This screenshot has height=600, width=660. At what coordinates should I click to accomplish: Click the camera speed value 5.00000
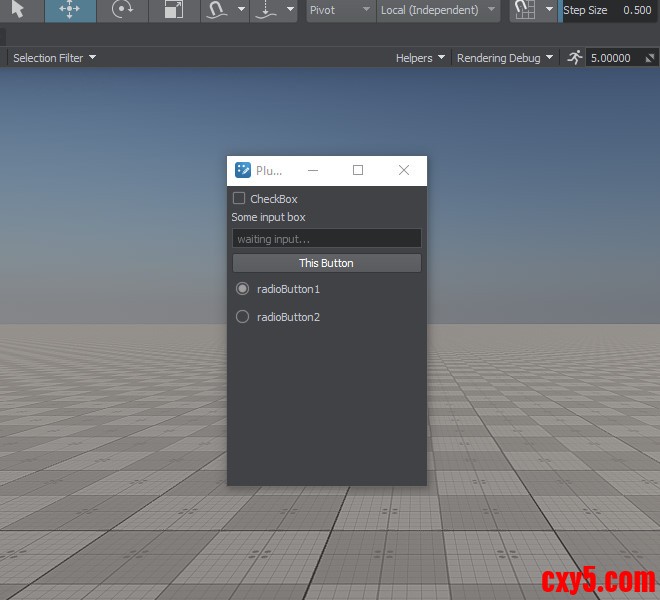point(612,58)
